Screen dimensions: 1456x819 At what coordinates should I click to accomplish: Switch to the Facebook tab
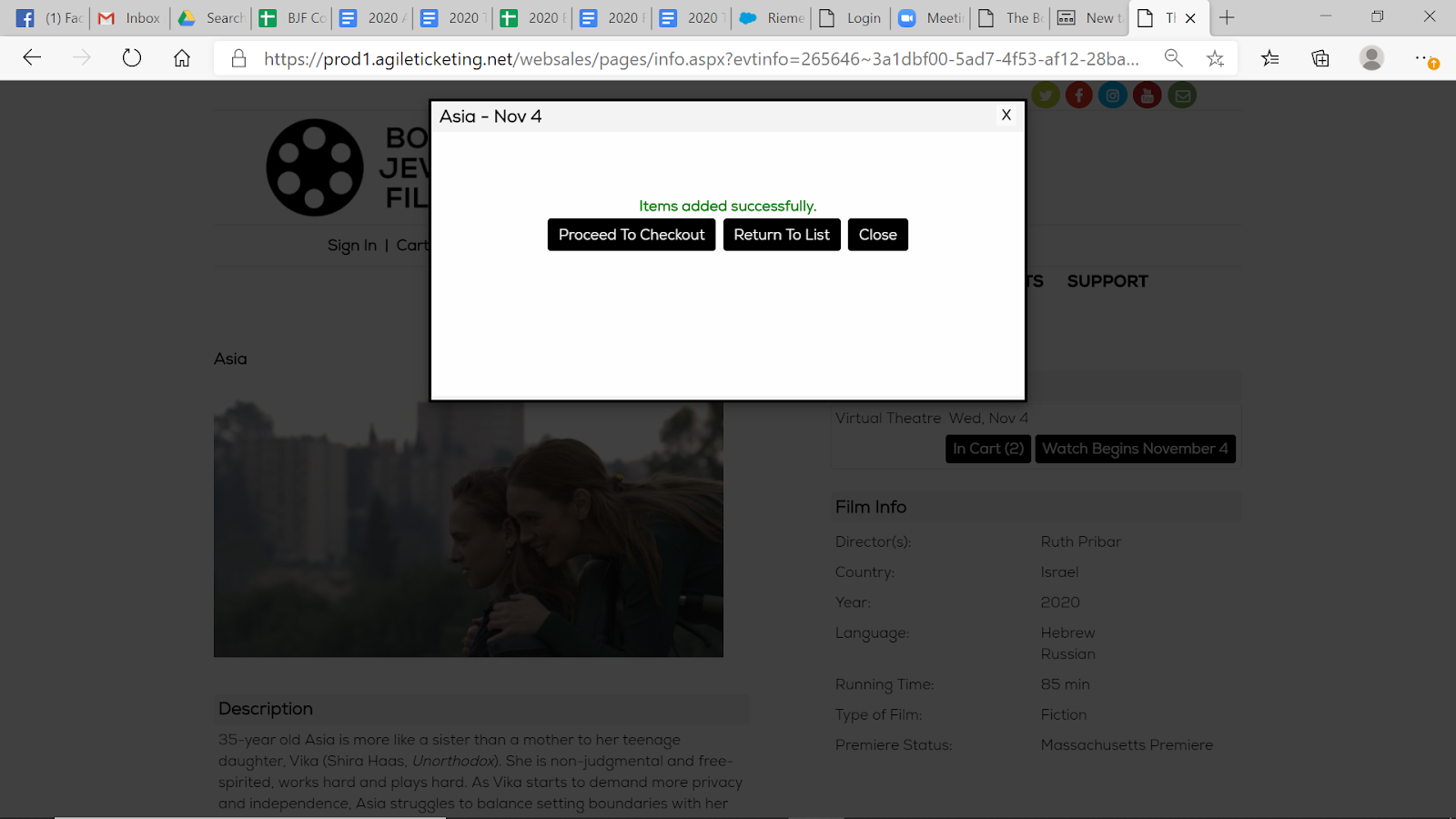(x=50, y=17)
